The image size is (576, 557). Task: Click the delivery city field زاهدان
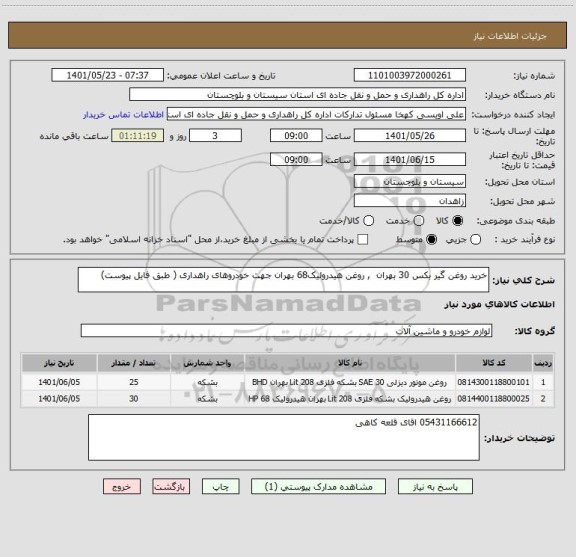[x=410, y=201]
